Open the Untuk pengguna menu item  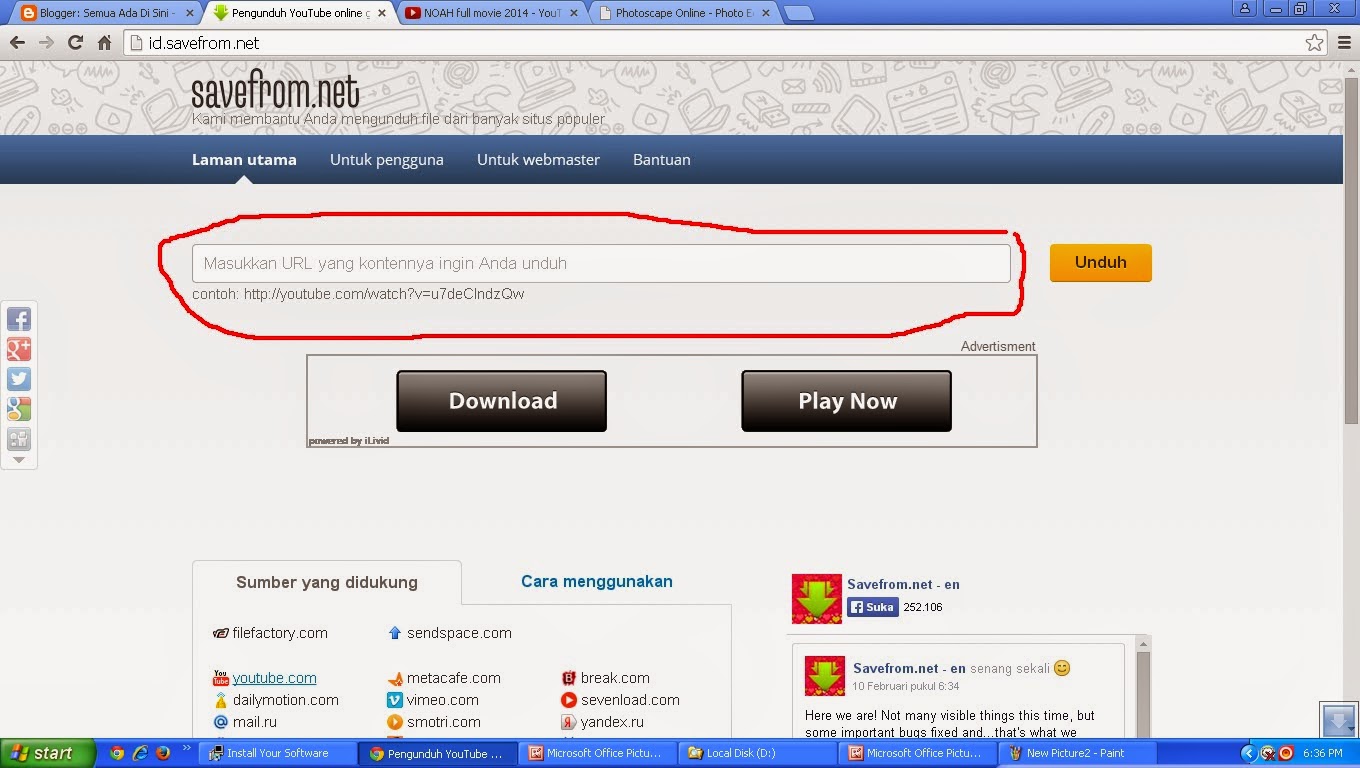(x=387, y=159)
